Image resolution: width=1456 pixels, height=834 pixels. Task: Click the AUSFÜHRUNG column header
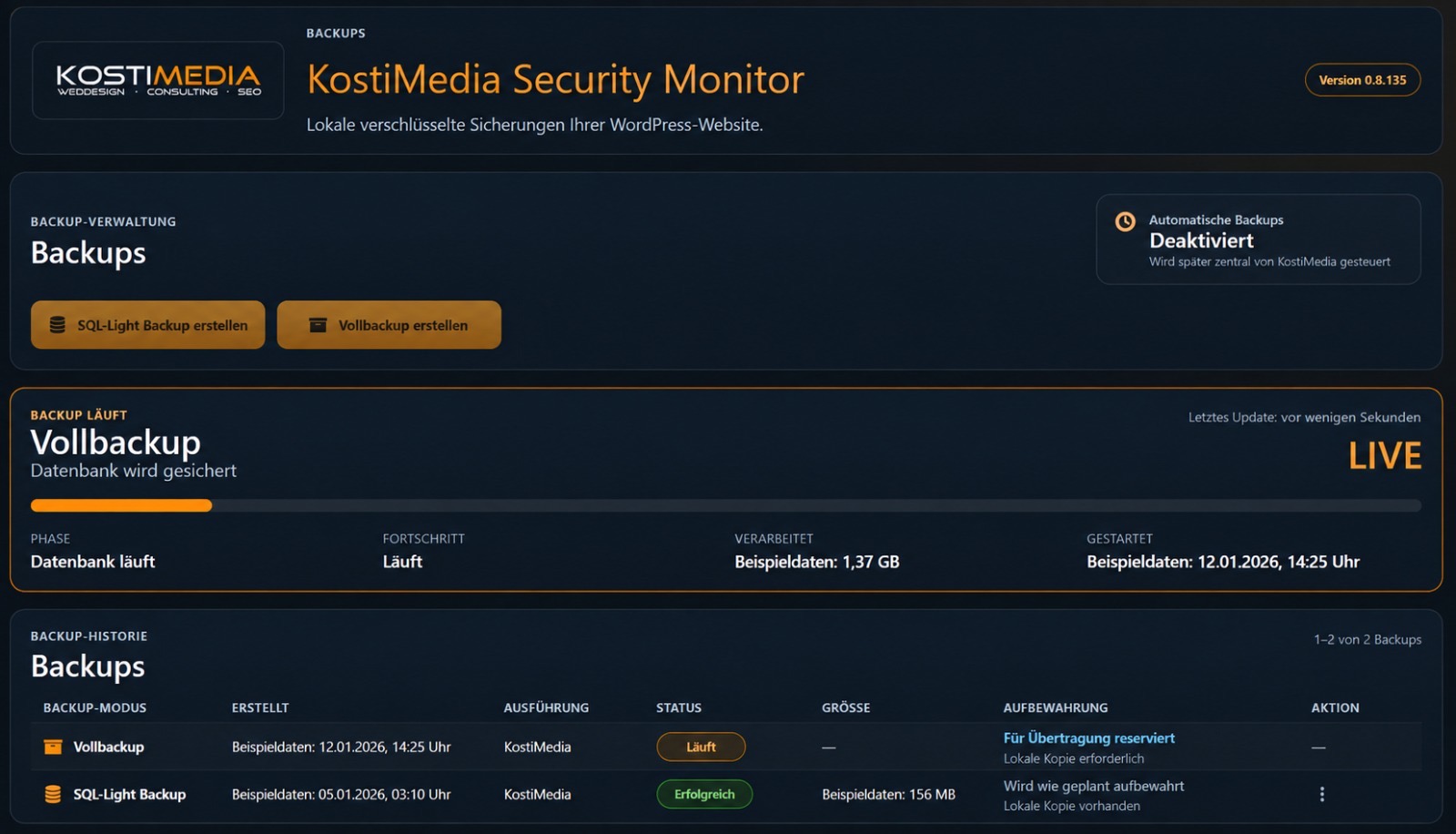click(x=546, y=707)
